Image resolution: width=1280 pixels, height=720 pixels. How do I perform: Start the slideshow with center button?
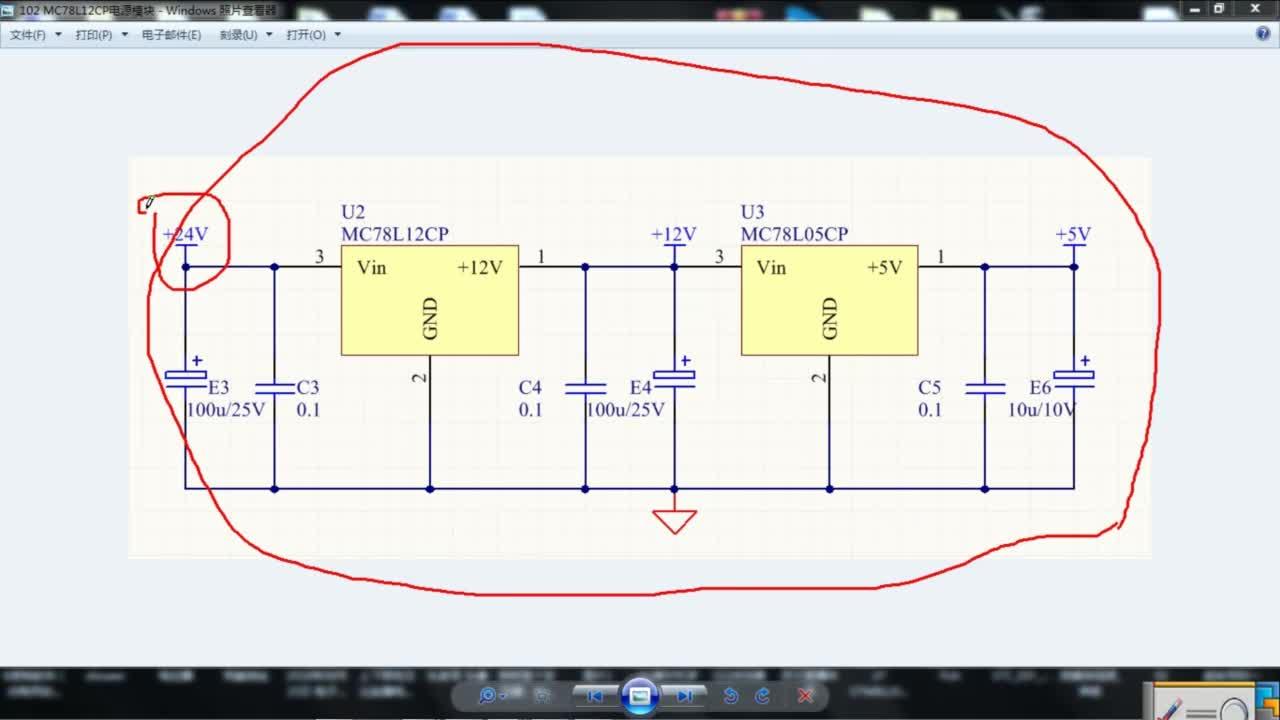coord(640,695)
